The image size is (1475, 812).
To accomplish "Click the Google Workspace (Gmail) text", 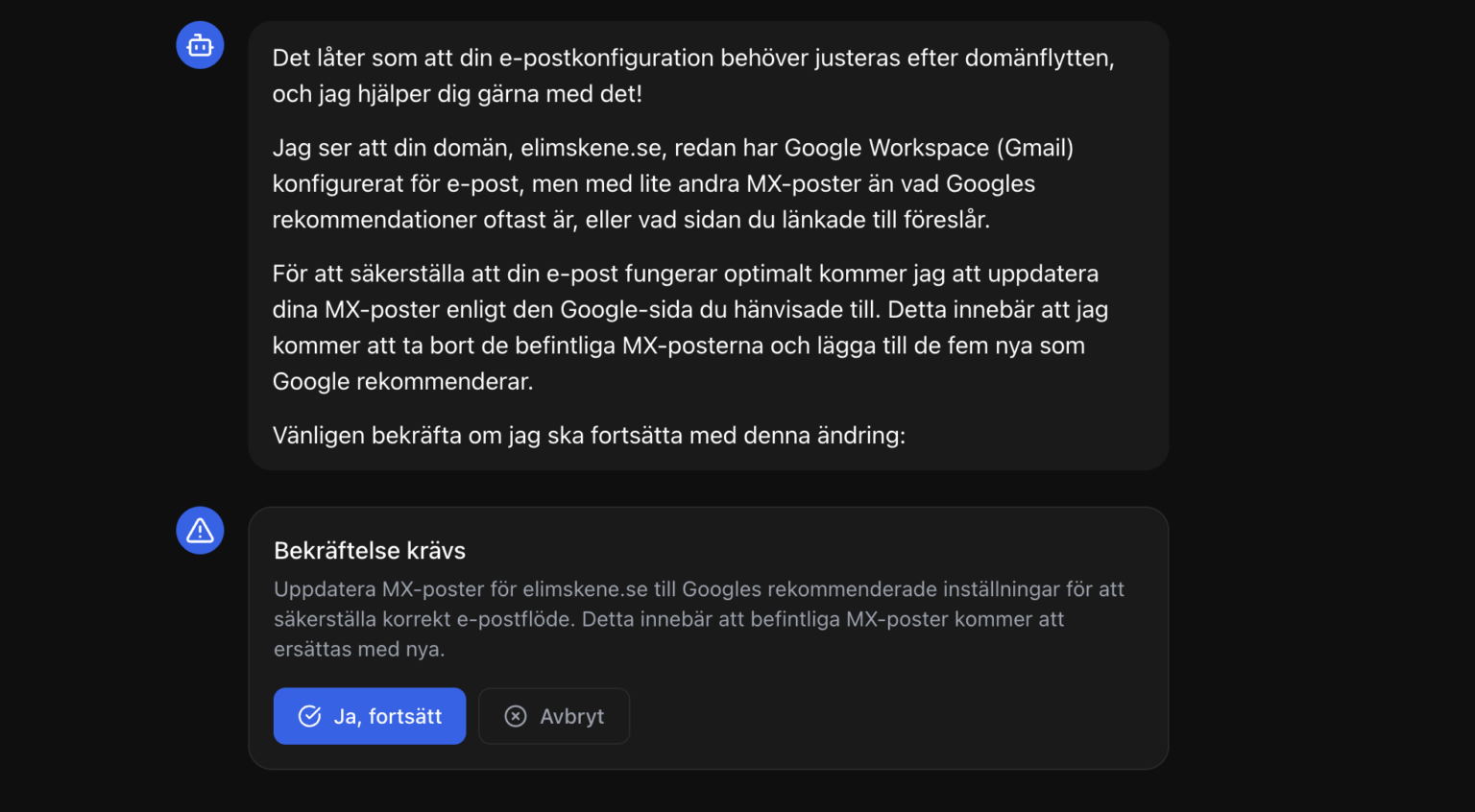I will pyautogui.click(x=929, y=148).
